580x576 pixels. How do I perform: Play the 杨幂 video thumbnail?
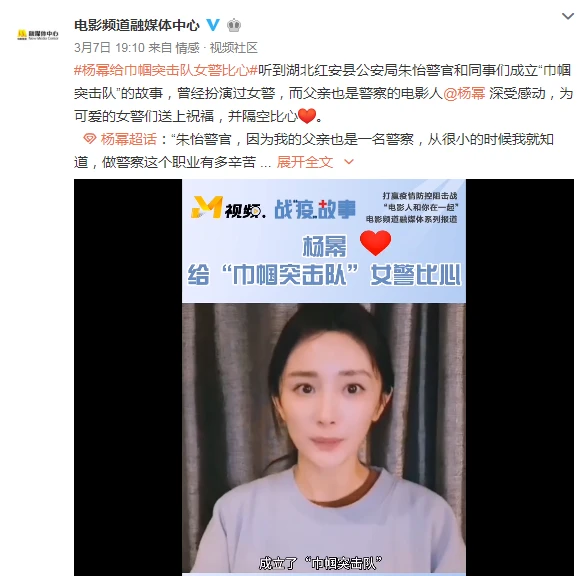[x=324, y=377]
